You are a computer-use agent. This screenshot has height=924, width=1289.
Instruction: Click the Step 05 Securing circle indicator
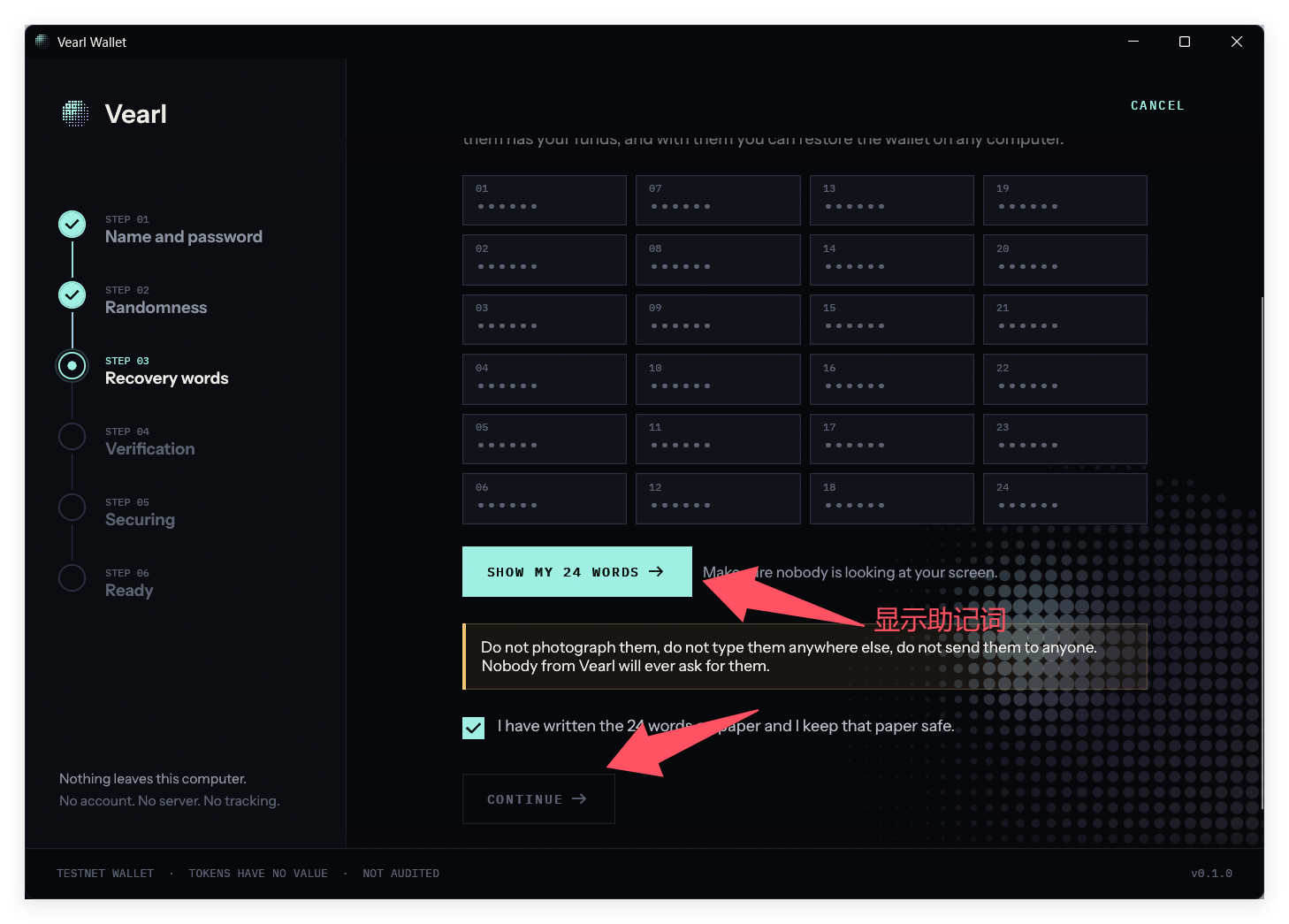72,508
